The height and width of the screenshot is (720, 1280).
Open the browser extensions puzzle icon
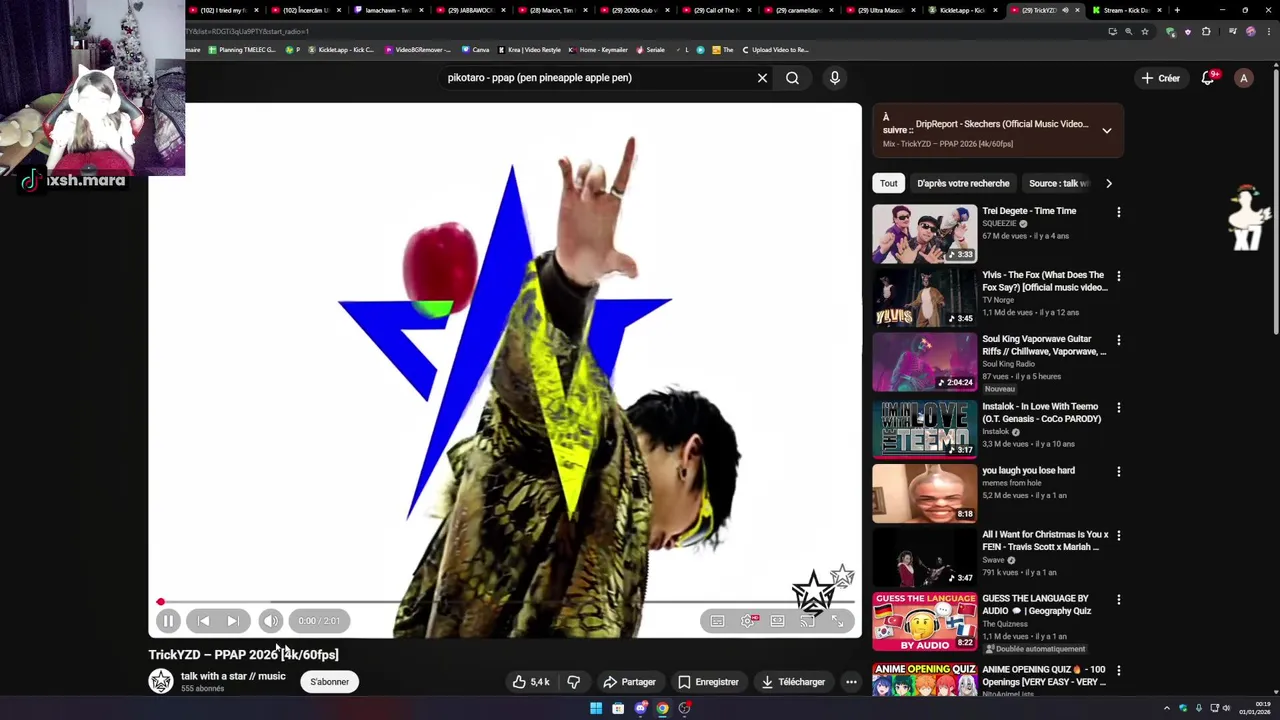pyautogui.click(x=1206, y=31)
